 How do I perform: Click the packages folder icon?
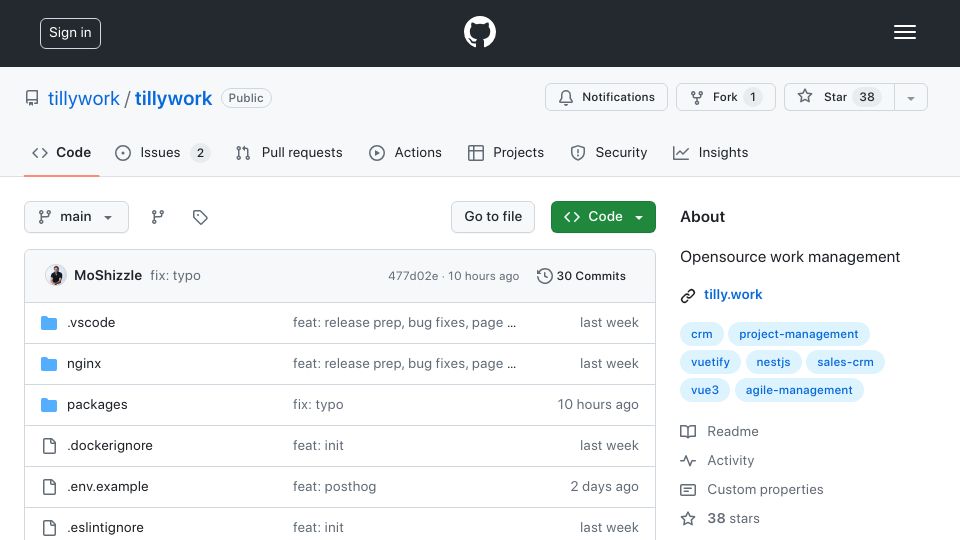point(49,405)
